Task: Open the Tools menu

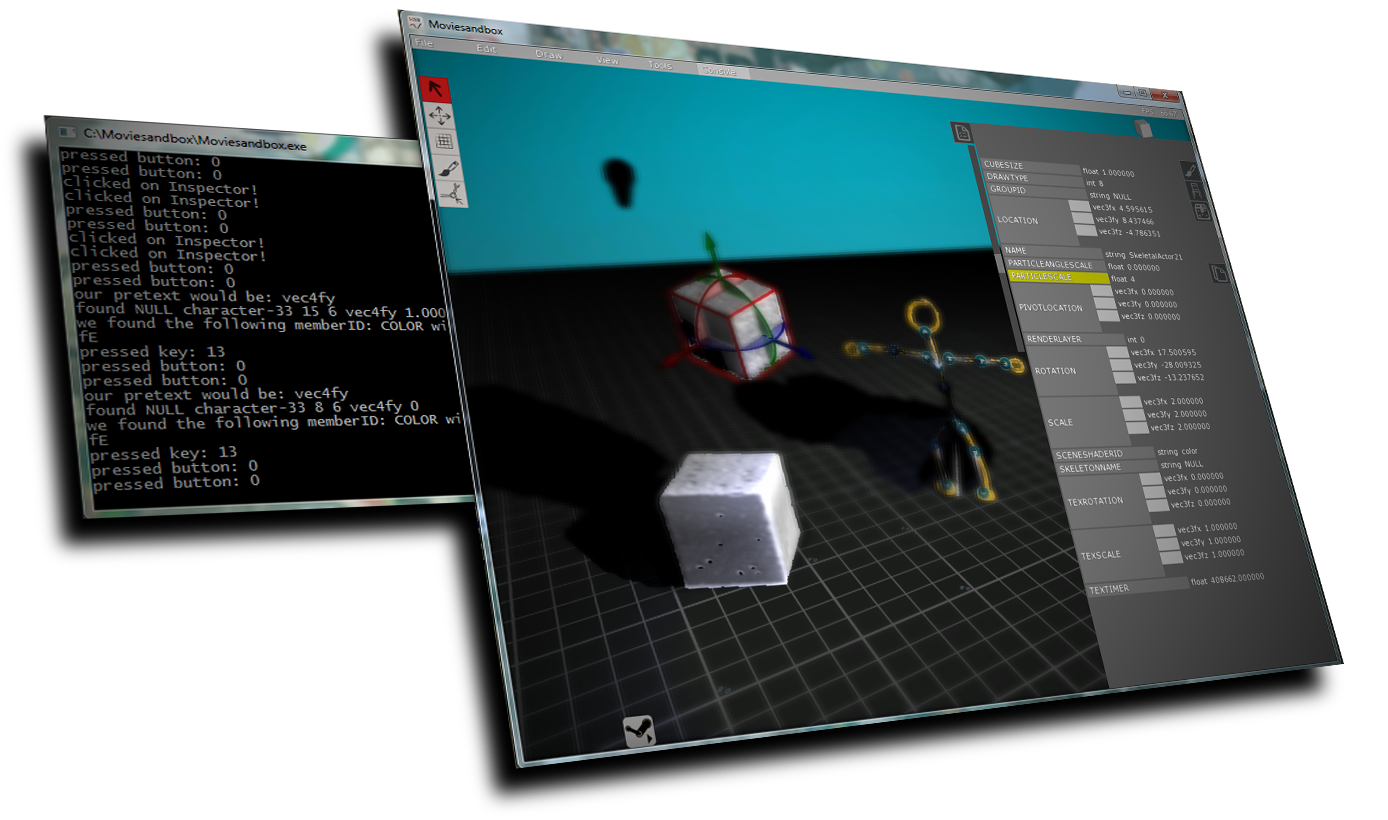Action: (660, 65)
